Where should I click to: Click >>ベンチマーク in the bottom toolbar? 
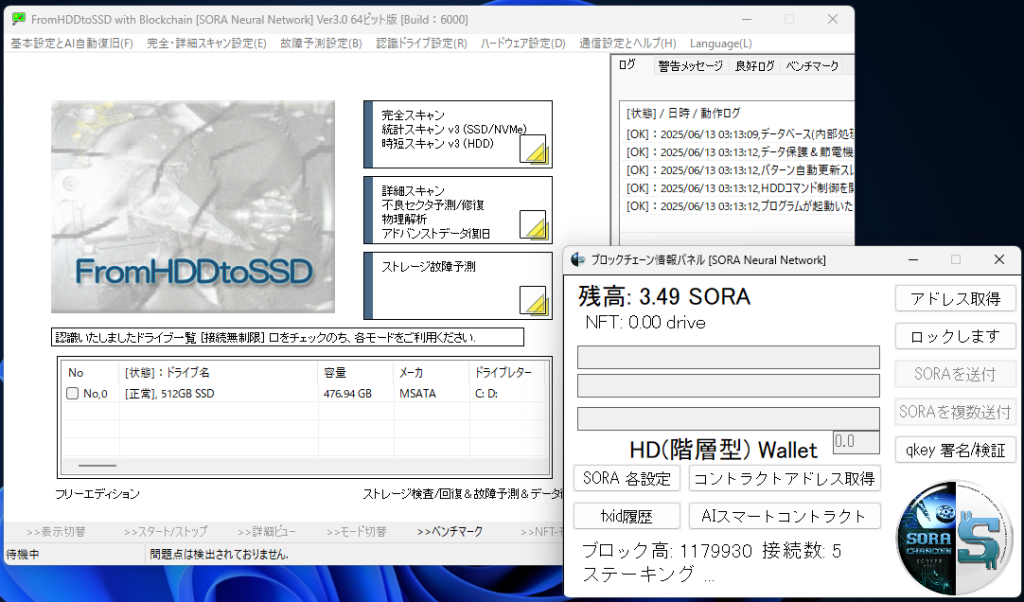pyautogui.click(x=450, y=531)
